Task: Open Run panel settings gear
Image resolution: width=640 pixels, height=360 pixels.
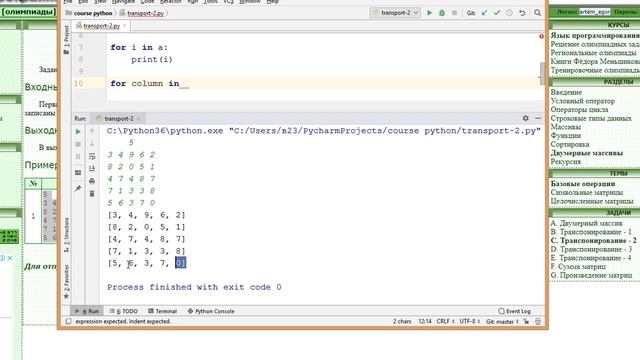Action: [526, 118]
